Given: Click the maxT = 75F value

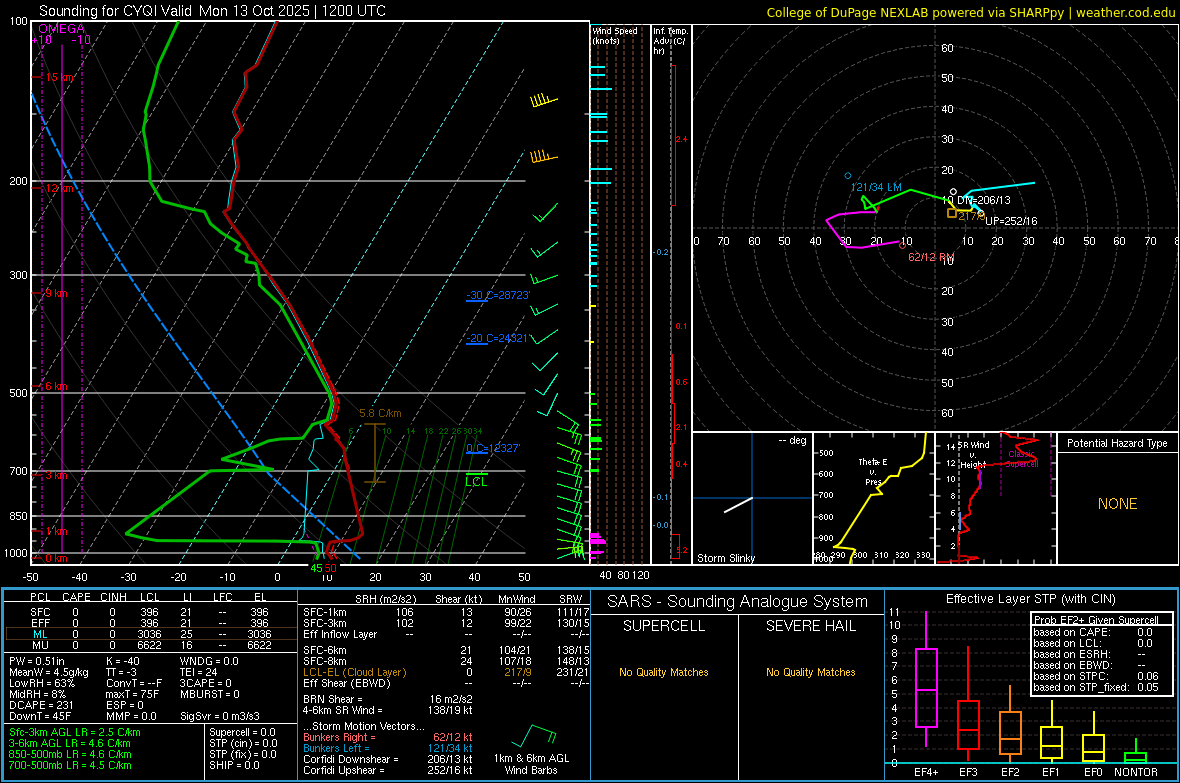Looking at the screenshot, I should click(x=132, y=694).
